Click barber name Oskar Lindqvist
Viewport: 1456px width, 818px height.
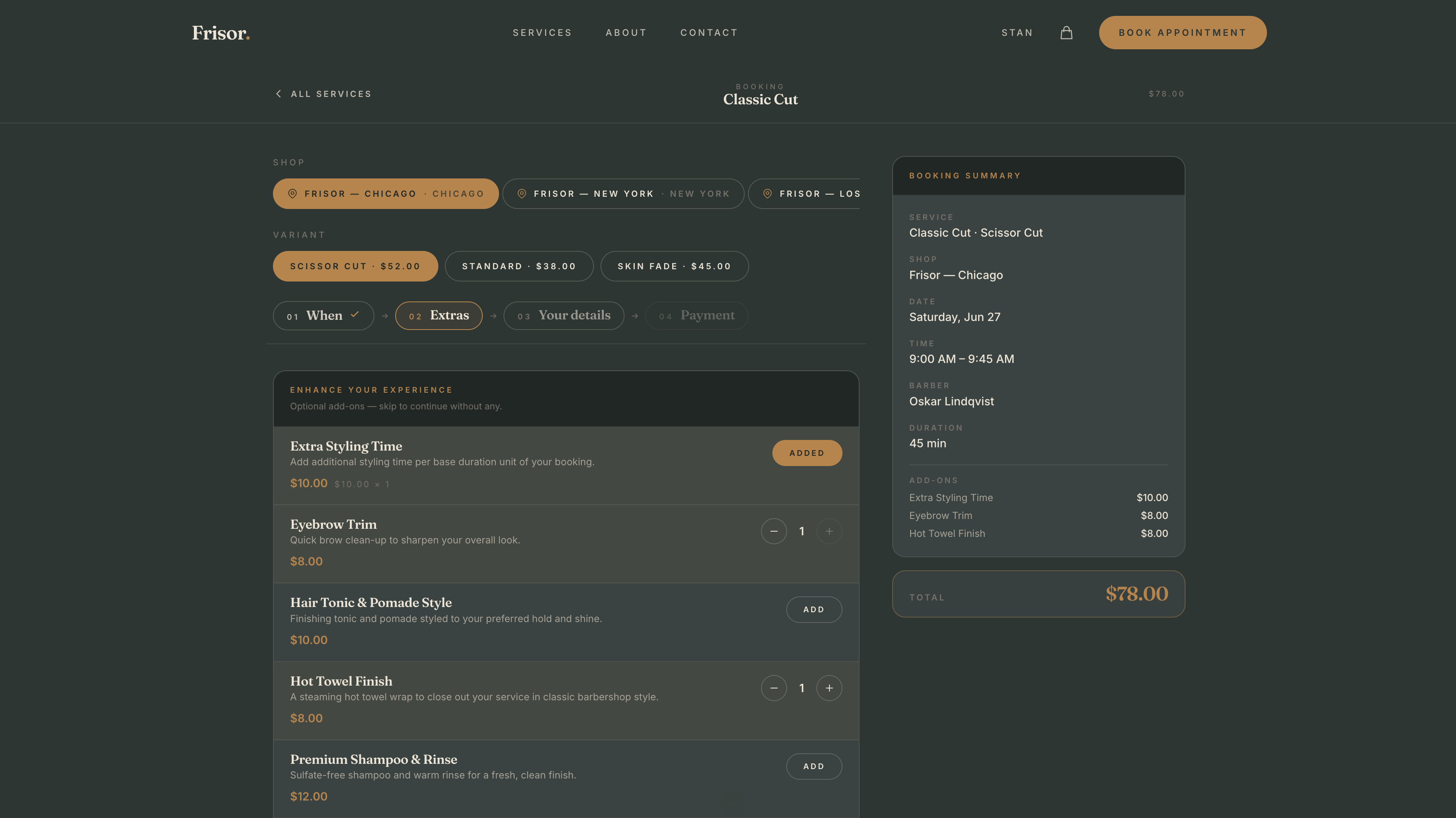click(951, 401)
